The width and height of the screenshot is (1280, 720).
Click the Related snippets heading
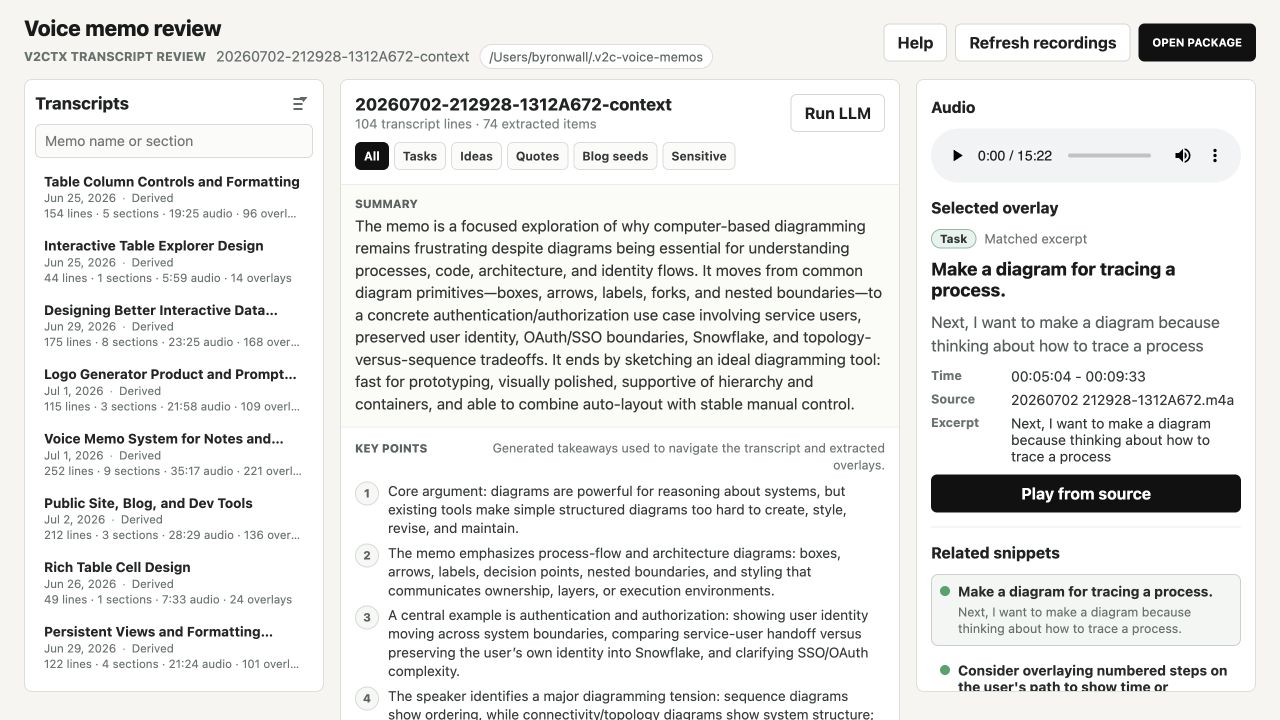coord(995,553)
